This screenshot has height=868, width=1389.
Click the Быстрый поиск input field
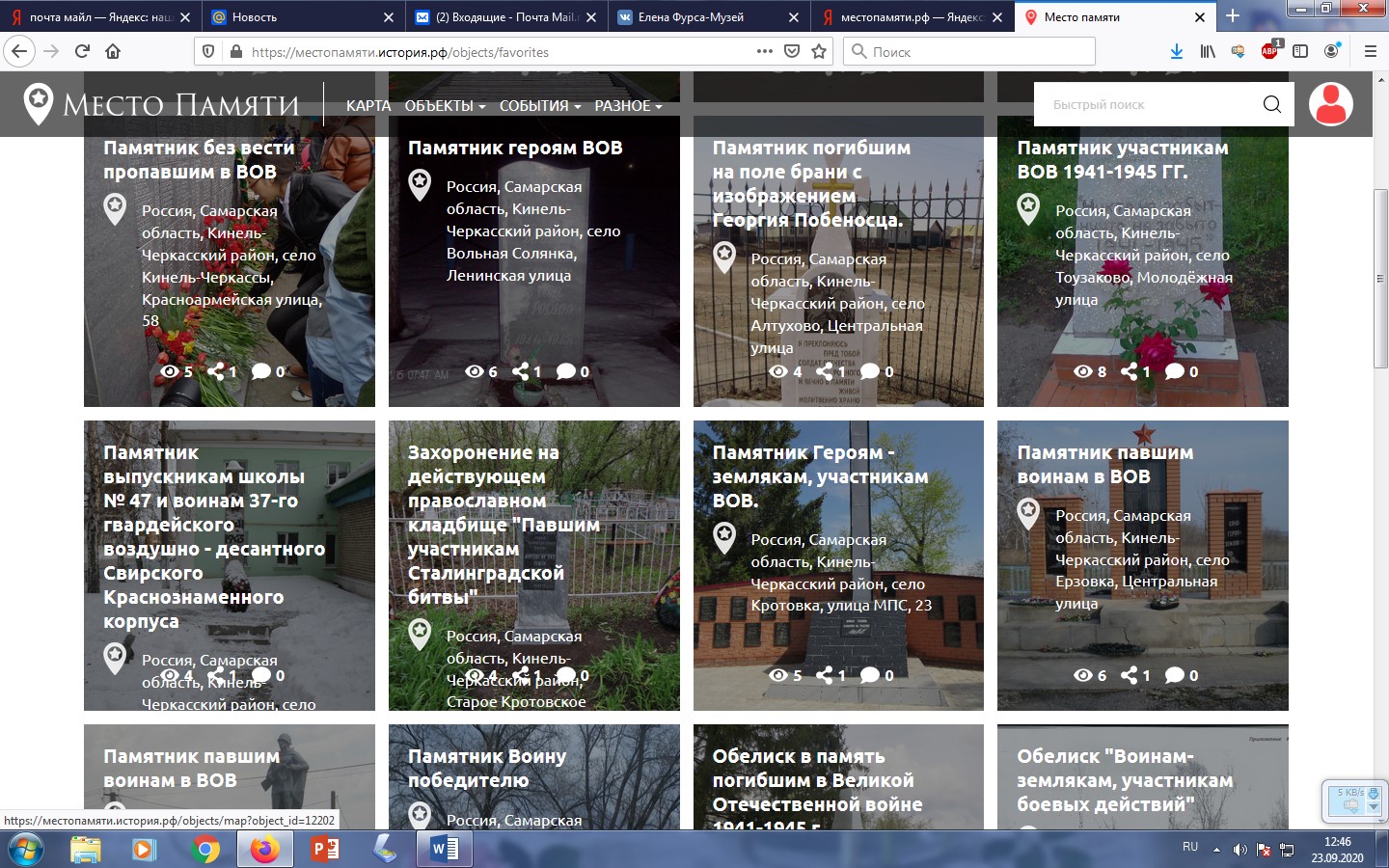coord(1148,104)
